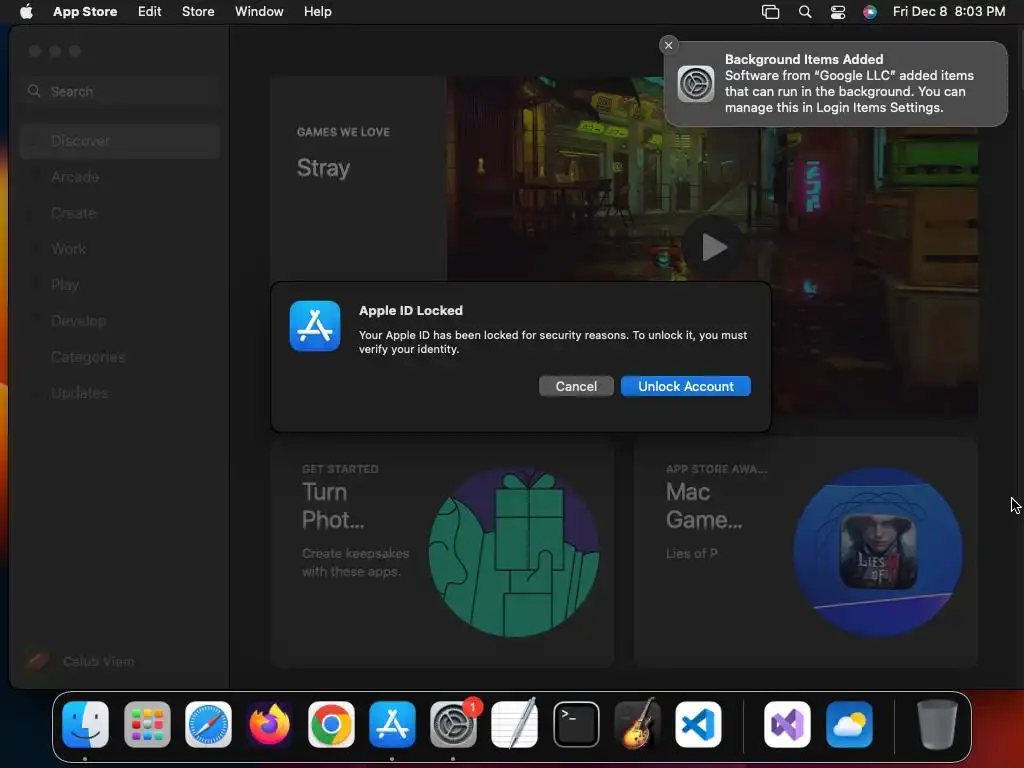Open the Turn Photos Get Started card
This screenshot has width=1024, height=768.
pyautogui.click(x=442, y=552)
